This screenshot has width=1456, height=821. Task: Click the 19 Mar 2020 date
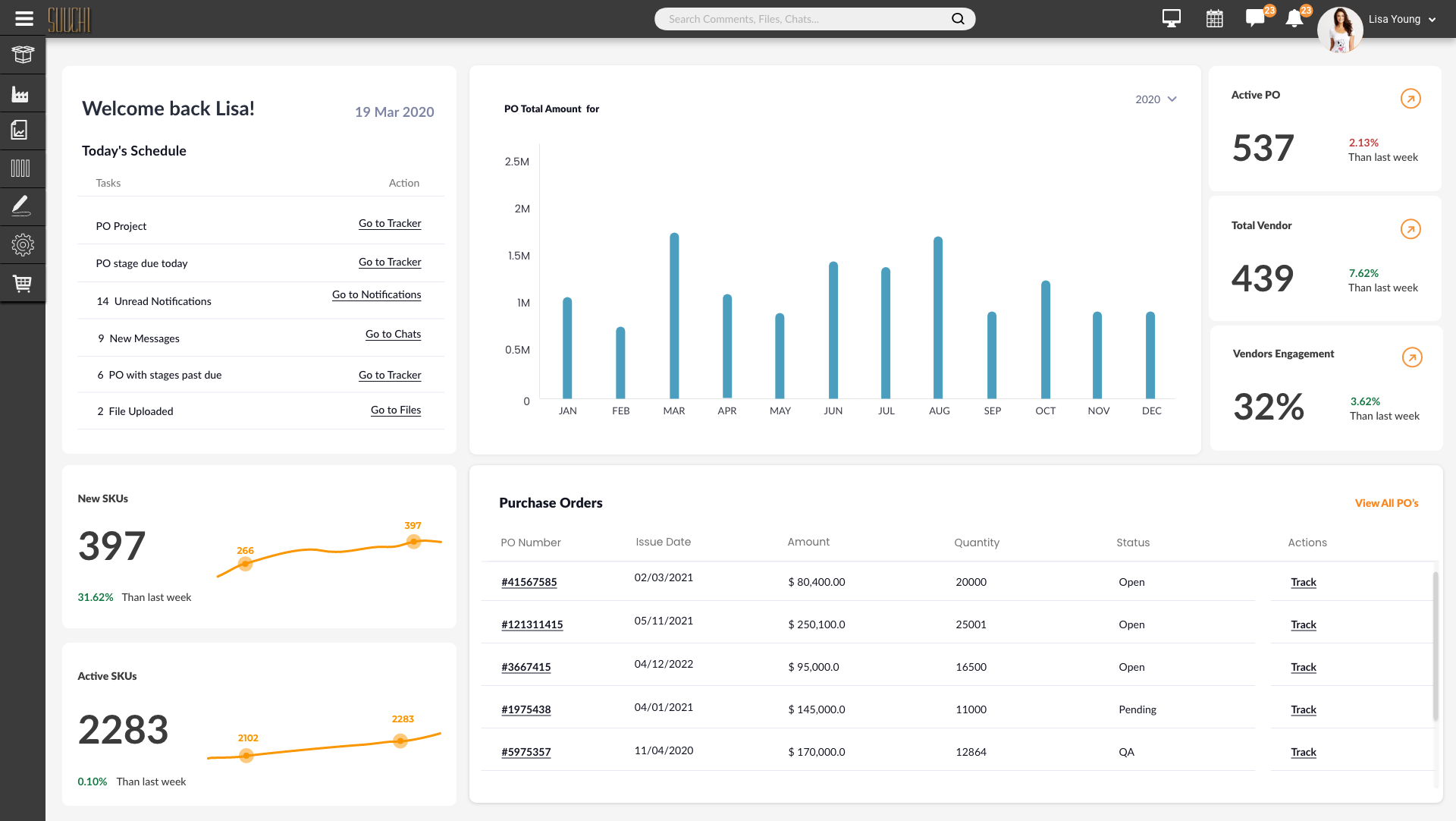[x=394, y=112]
